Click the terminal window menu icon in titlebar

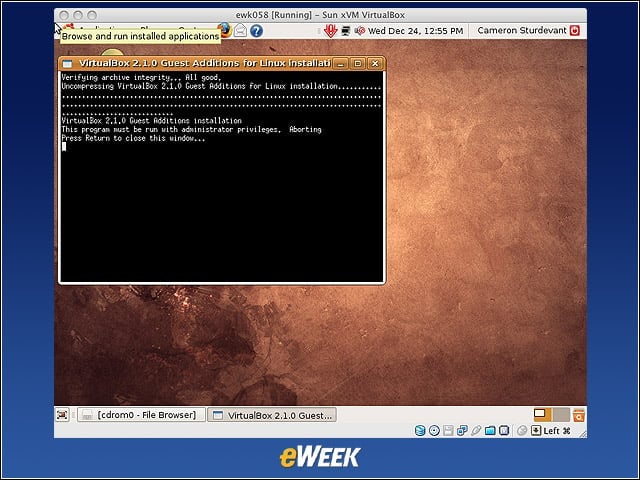coord(67,63)
